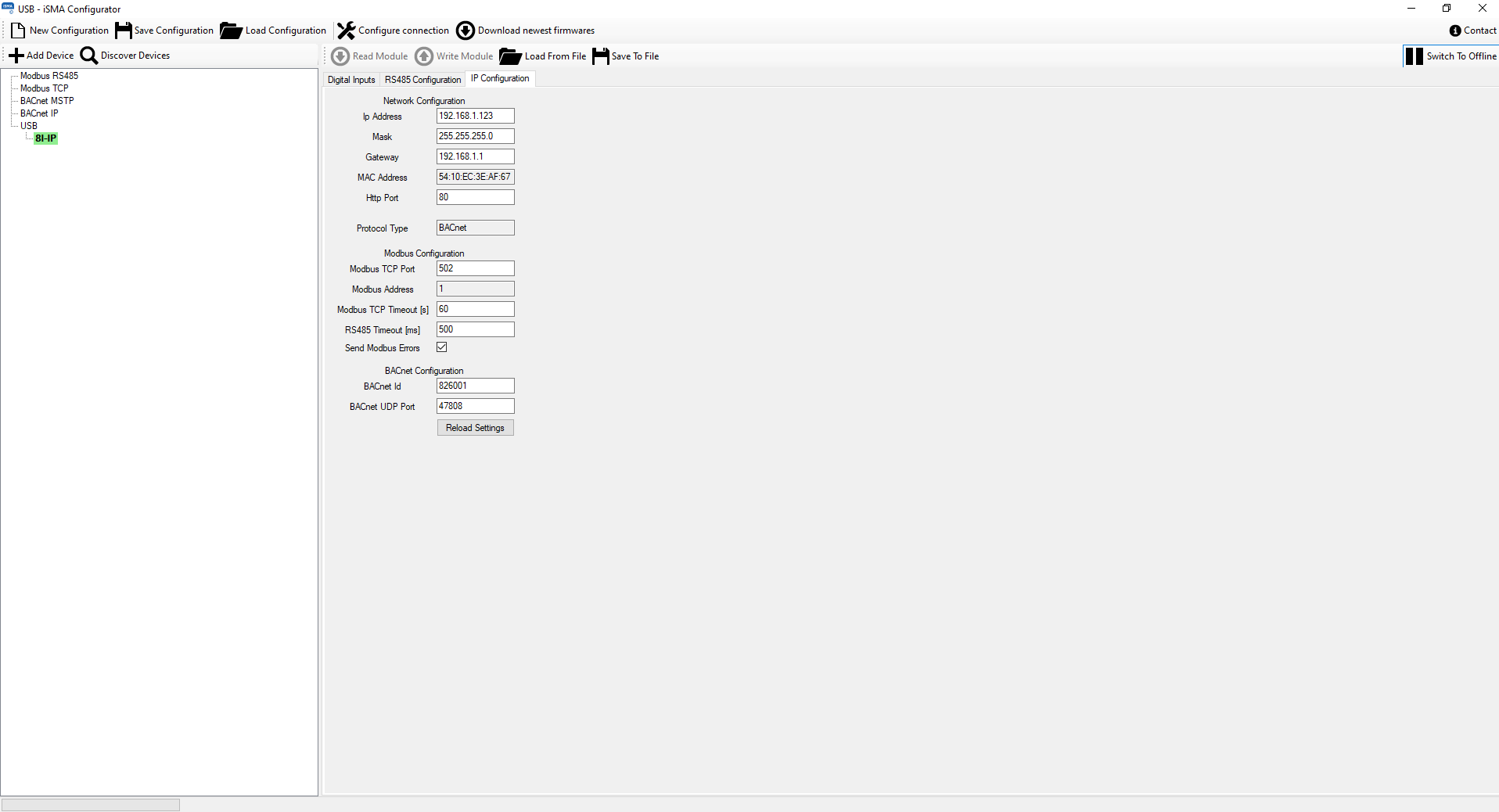Select the Configure connection wrench icon
The image size is (1499, 812).
[x=345, y=30]
